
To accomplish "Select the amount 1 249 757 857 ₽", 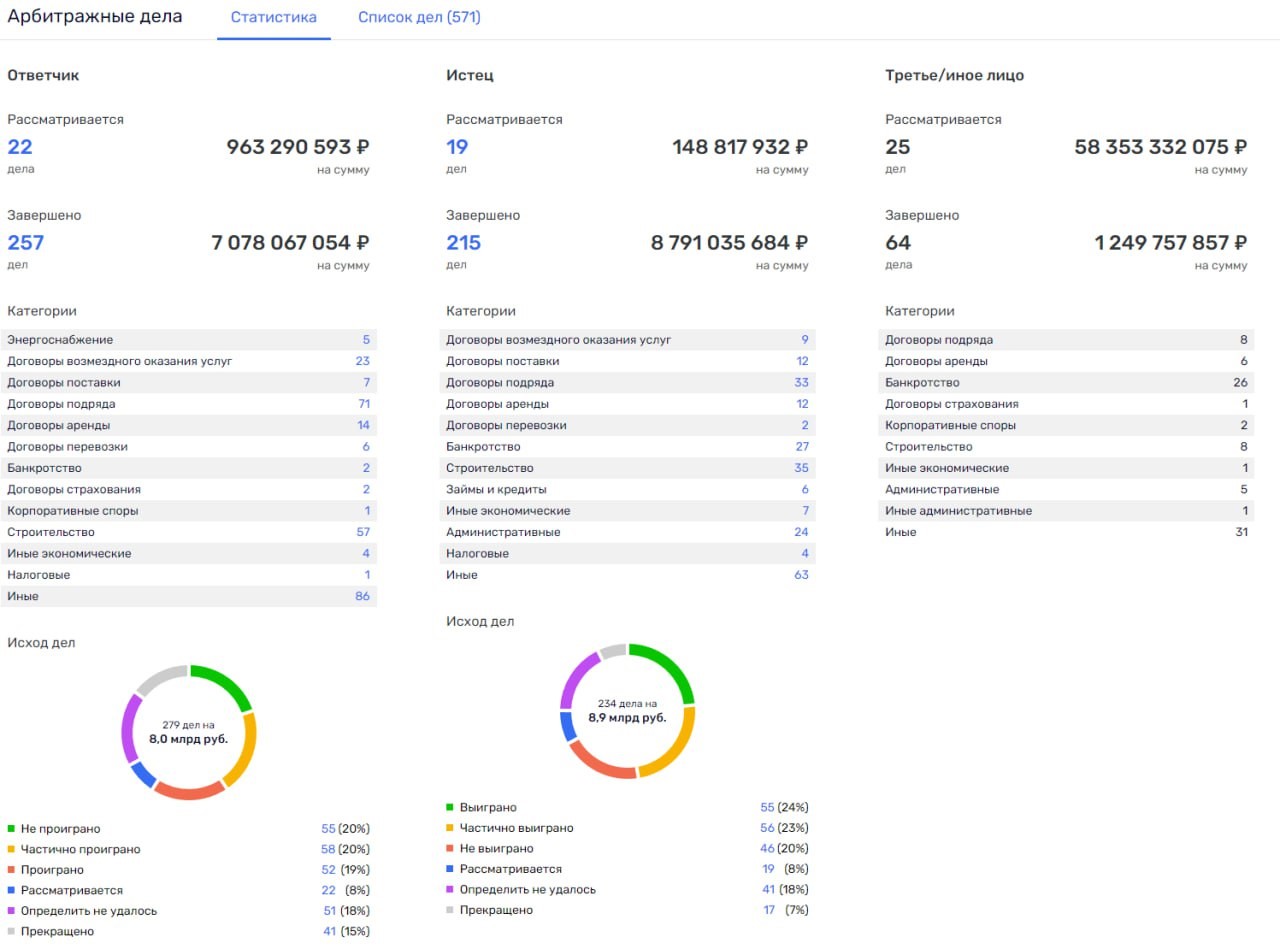I will point(1171,243).
